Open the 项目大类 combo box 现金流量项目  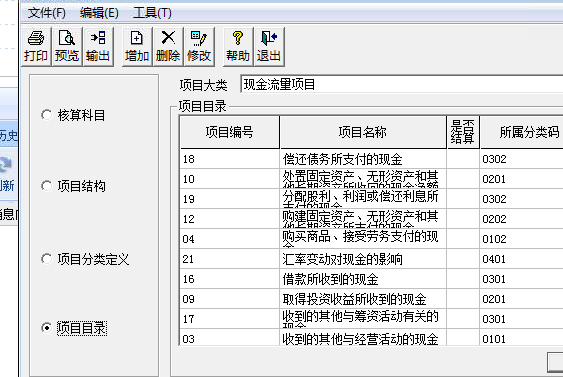[x=401, y=85]
